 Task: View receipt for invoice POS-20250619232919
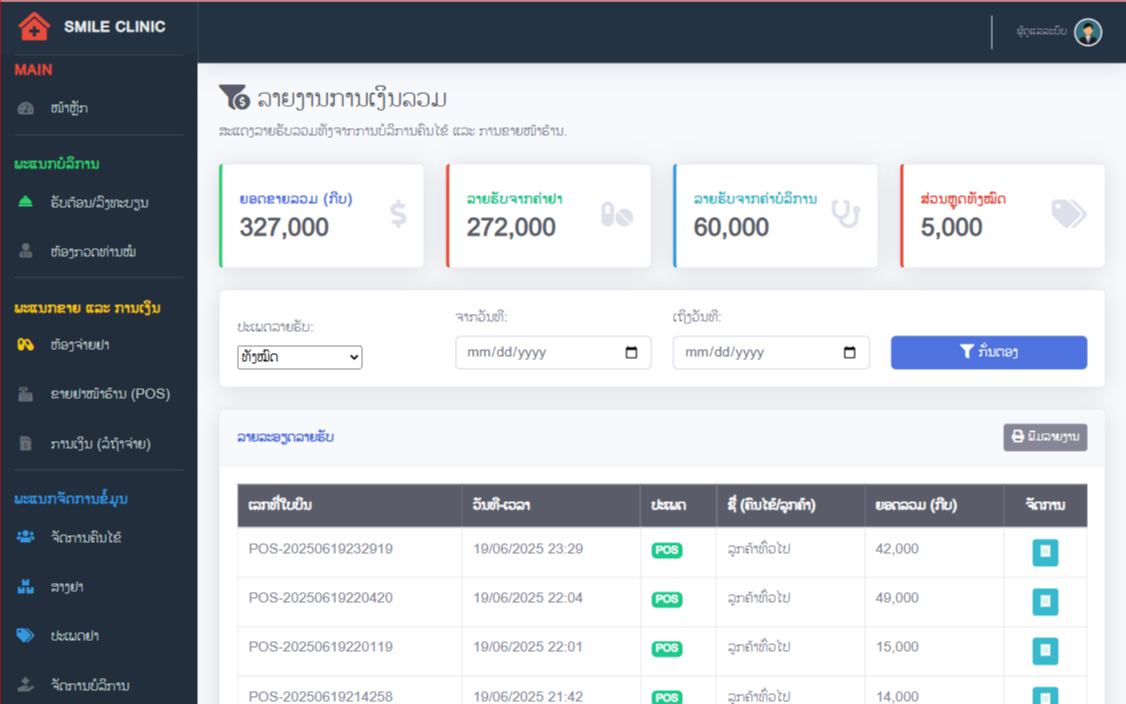[1045, 553]
